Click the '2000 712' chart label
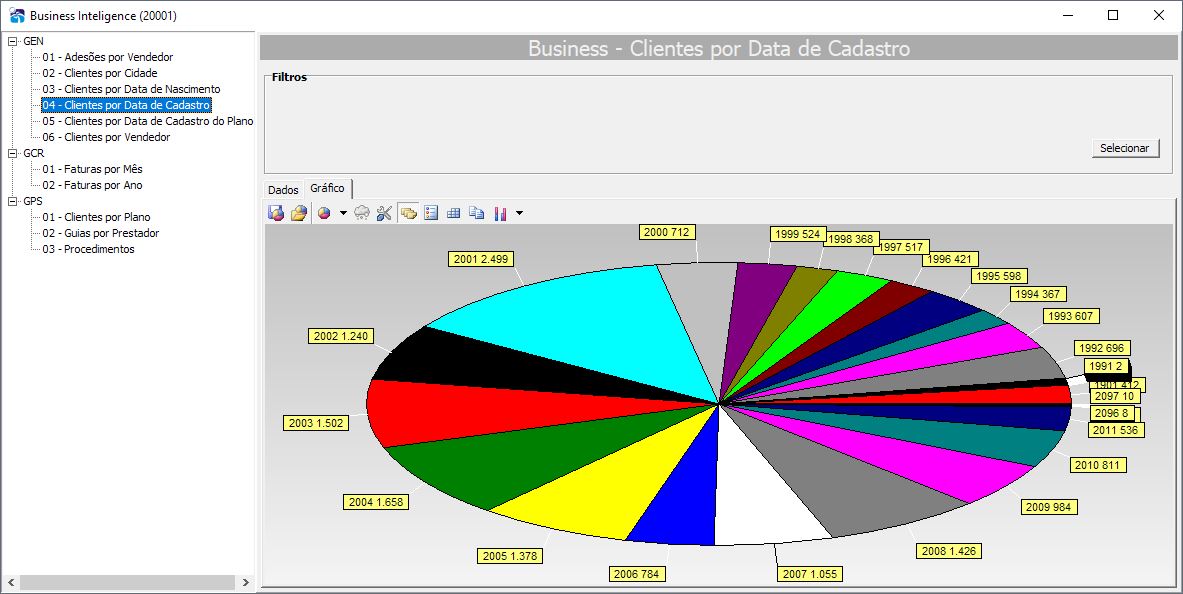Image resolution: width=1183 pixels, height=594 pixels. (x=666, y=232)
